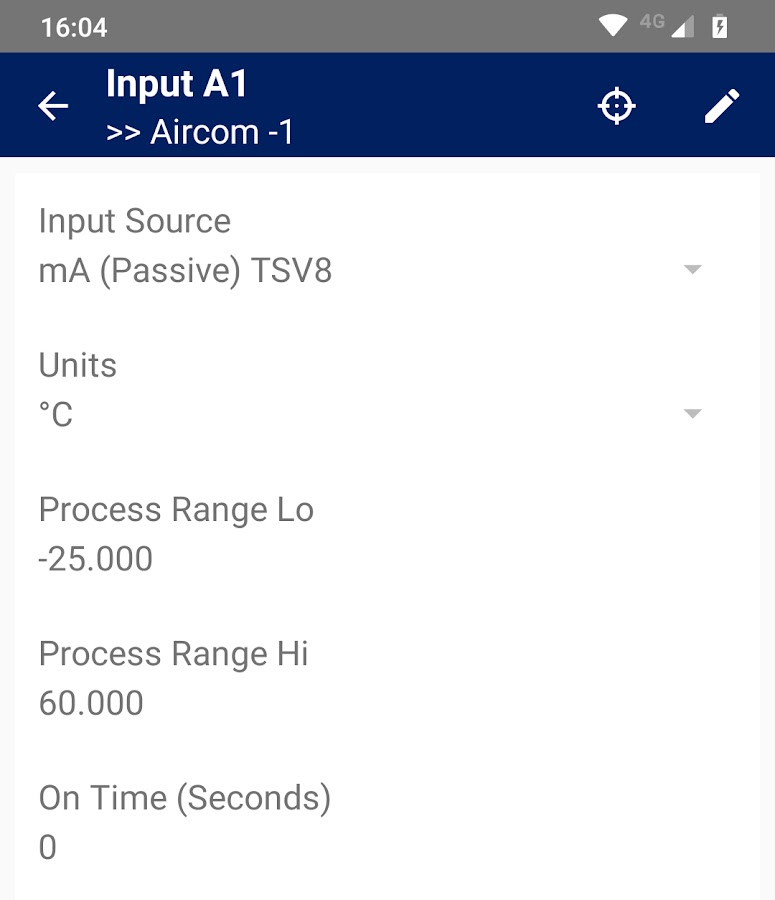Edit the Process Range Hi value 60.000

[91, 703]
